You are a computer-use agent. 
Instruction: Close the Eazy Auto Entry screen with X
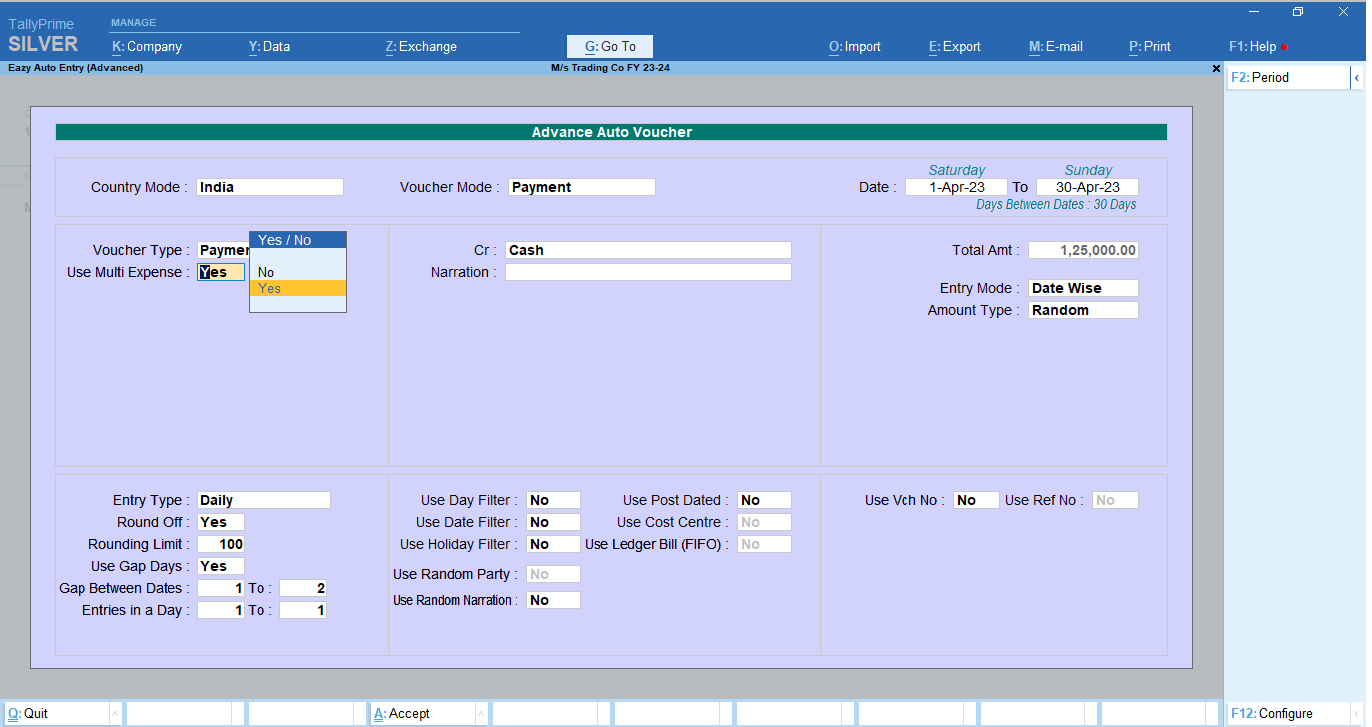click(x=1216, y=69)
